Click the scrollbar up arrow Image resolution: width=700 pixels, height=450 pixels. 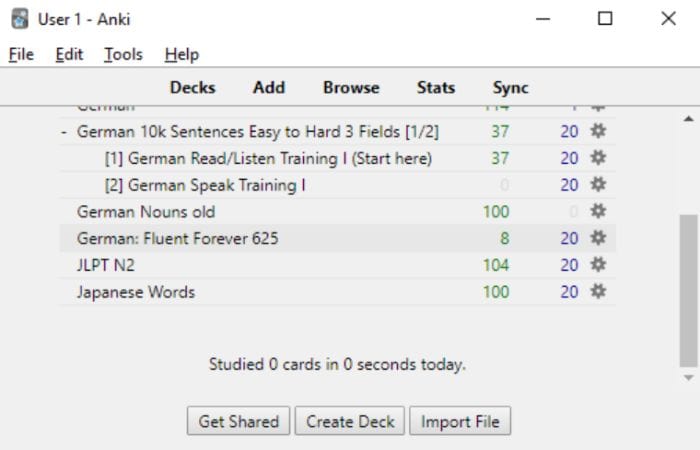pyautogui.click(x=688, y=119)
